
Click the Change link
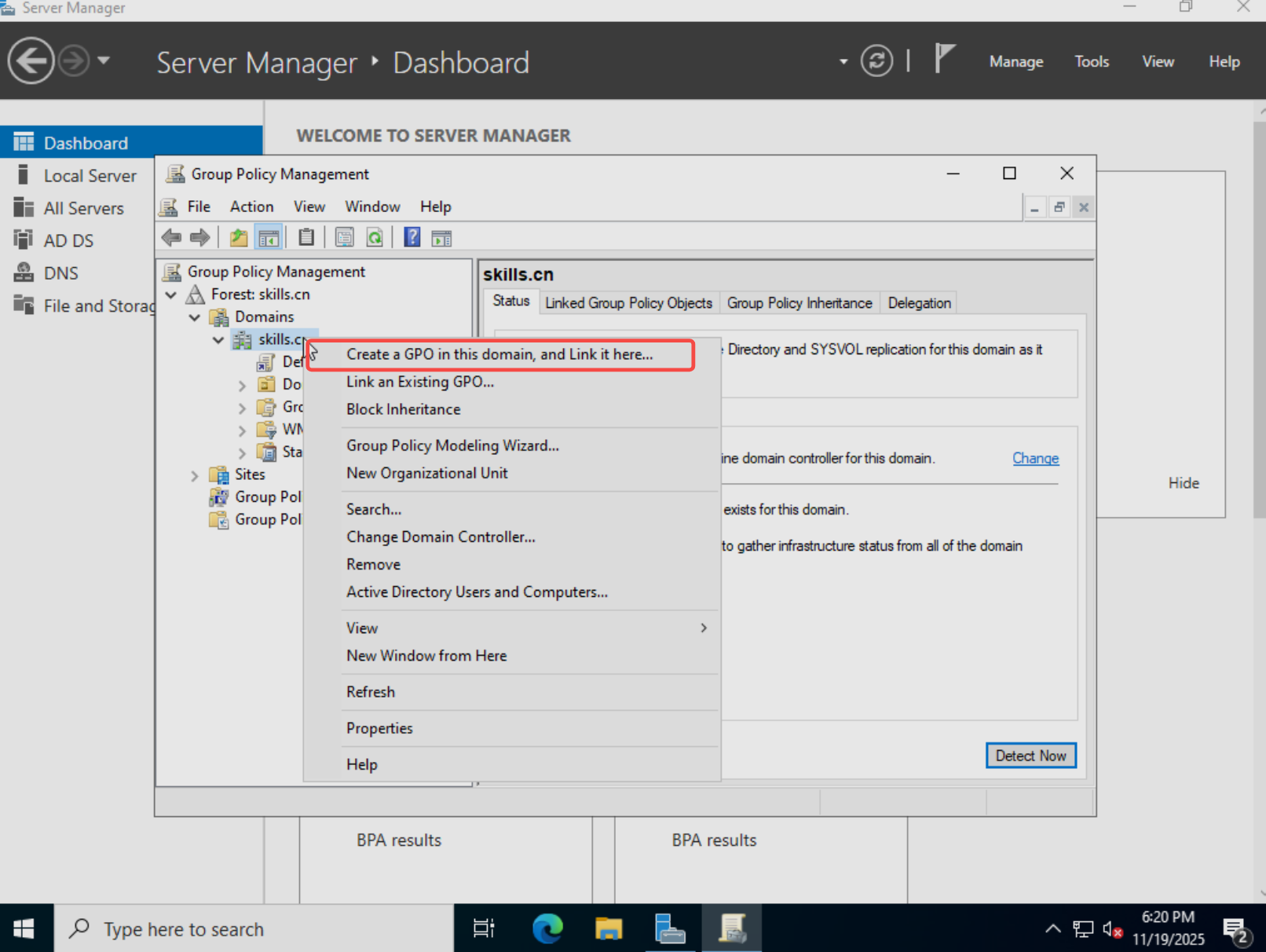coord(1035,458)
